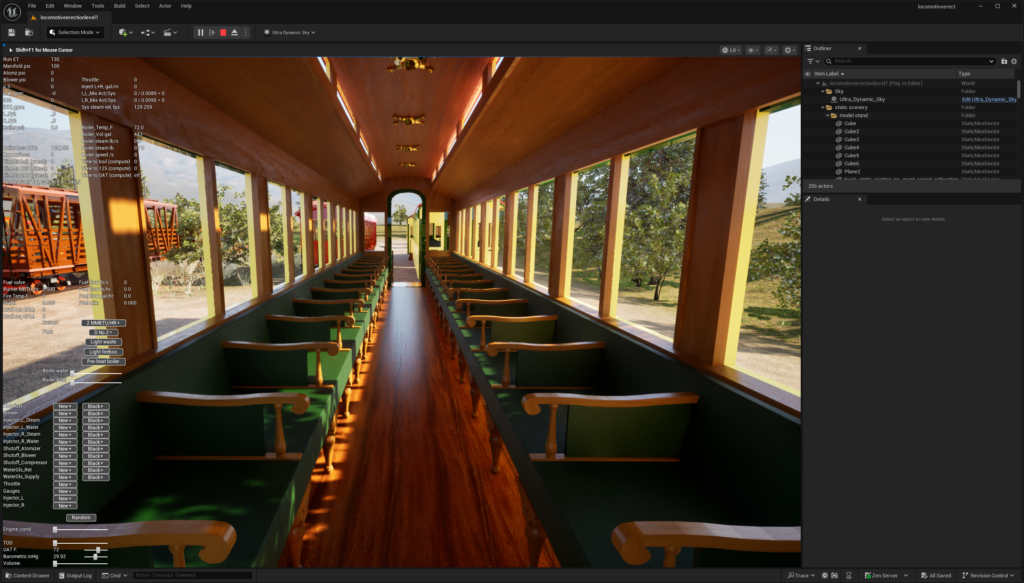Open the viewport Show flags eye dropdown

tap(752, 49)
